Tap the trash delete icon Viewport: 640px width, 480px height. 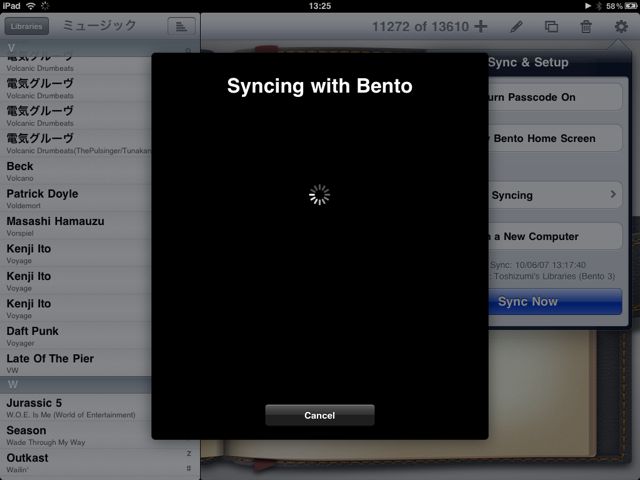[586, 27]
